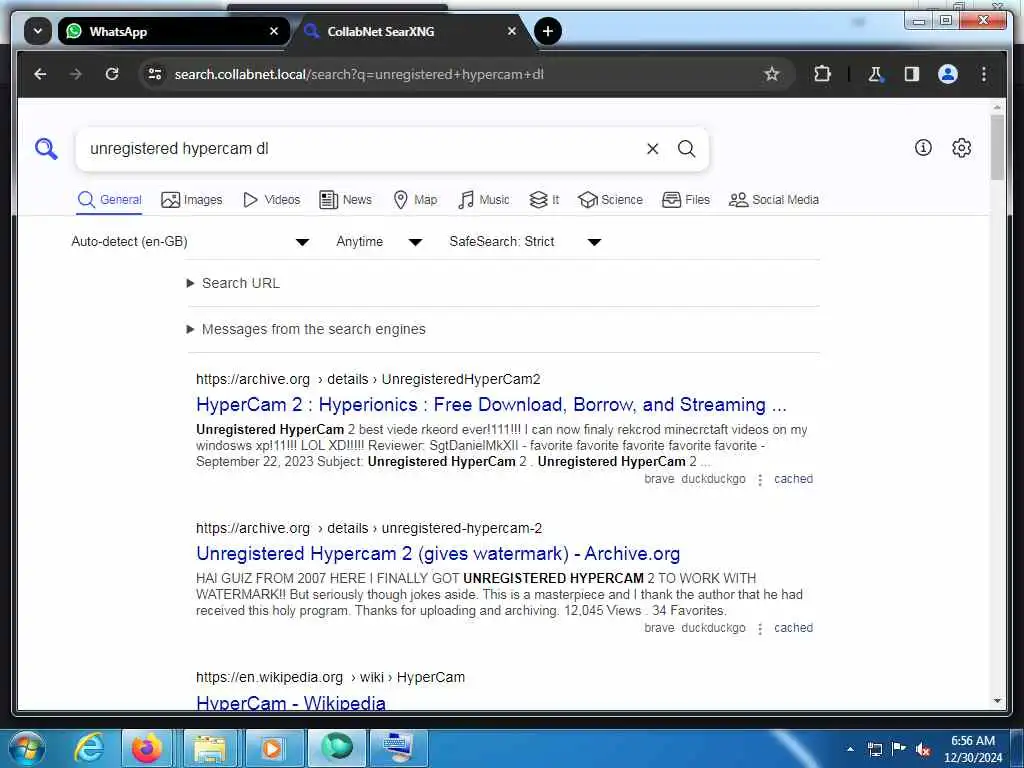Open cached link for first result
The height and width of the screenshot is (768, 1024).
click(x=793, y=479)
